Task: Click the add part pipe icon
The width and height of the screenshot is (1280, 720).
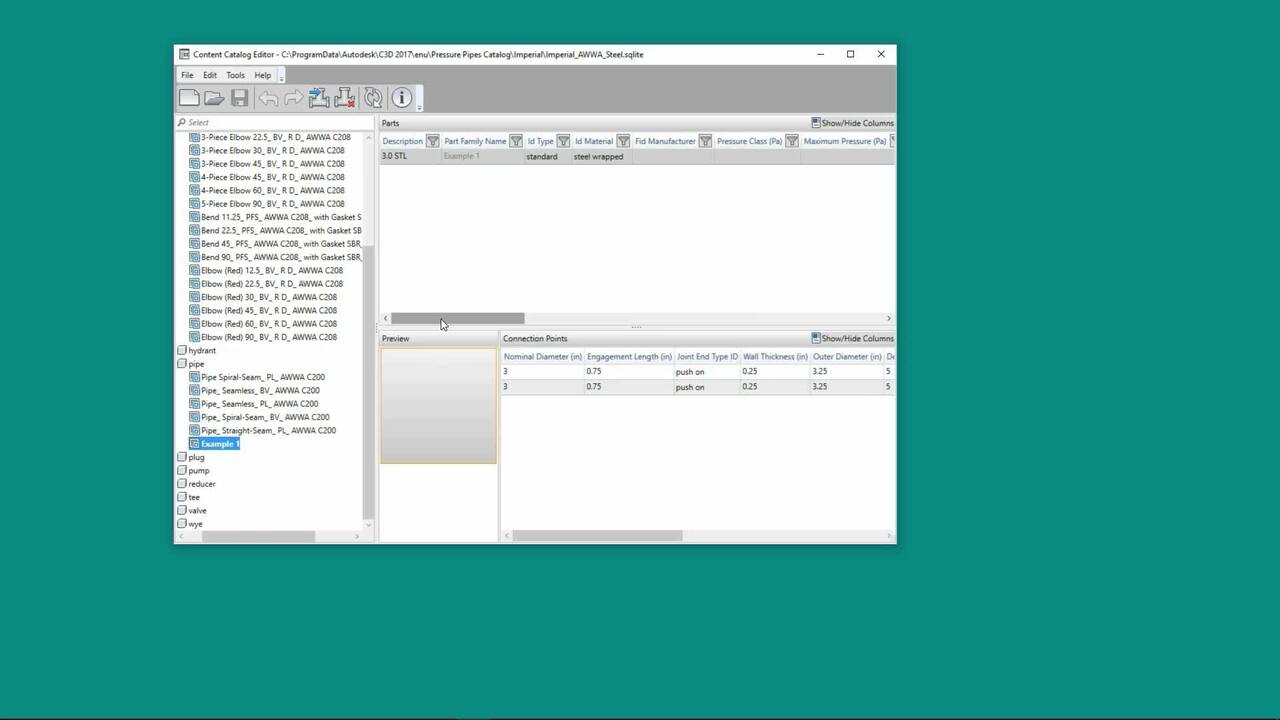Action: [319, 97]
